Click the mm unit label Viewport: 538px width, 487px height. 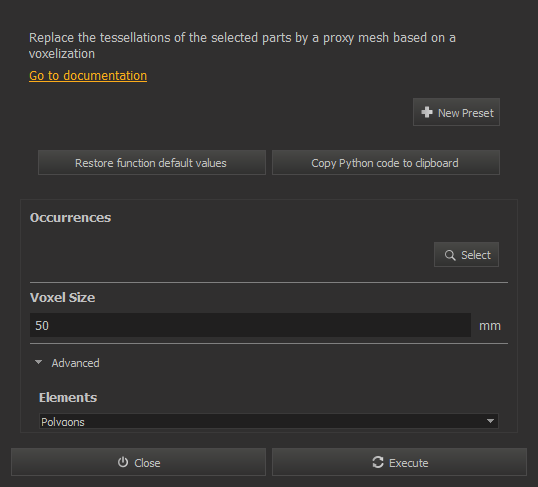point(490,326)
